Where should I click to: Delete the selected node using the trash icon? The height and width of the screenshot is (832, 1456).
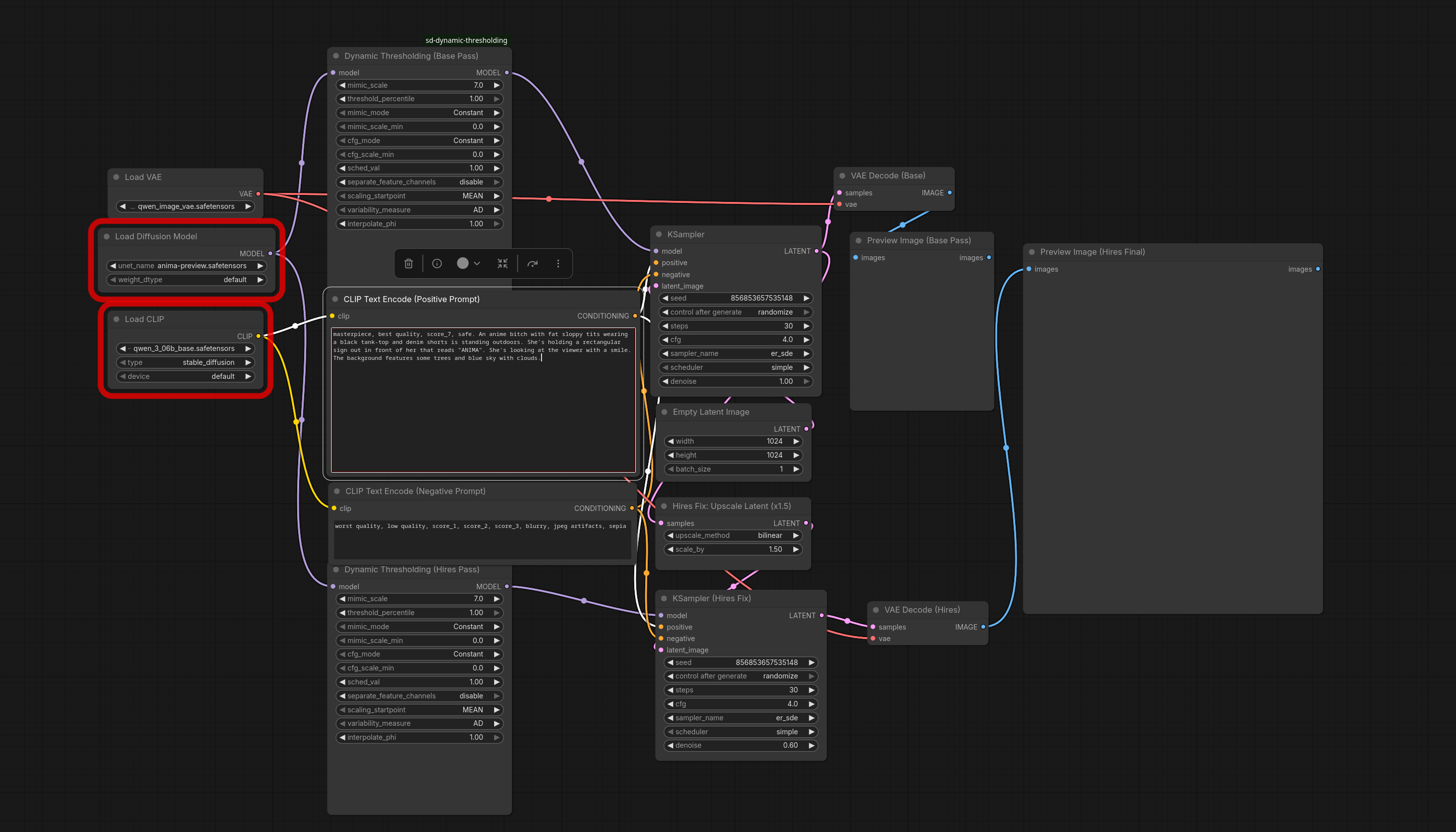point(408,263)
